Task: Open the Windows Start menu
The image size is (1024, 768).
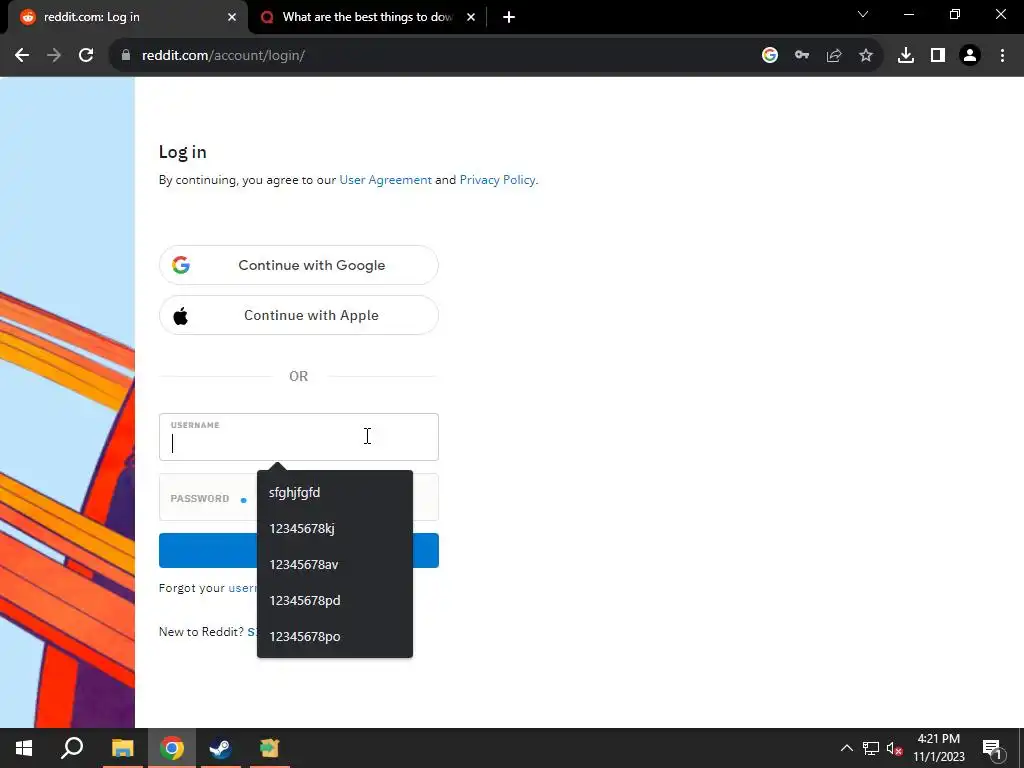Action: click(x=24, y=748)
